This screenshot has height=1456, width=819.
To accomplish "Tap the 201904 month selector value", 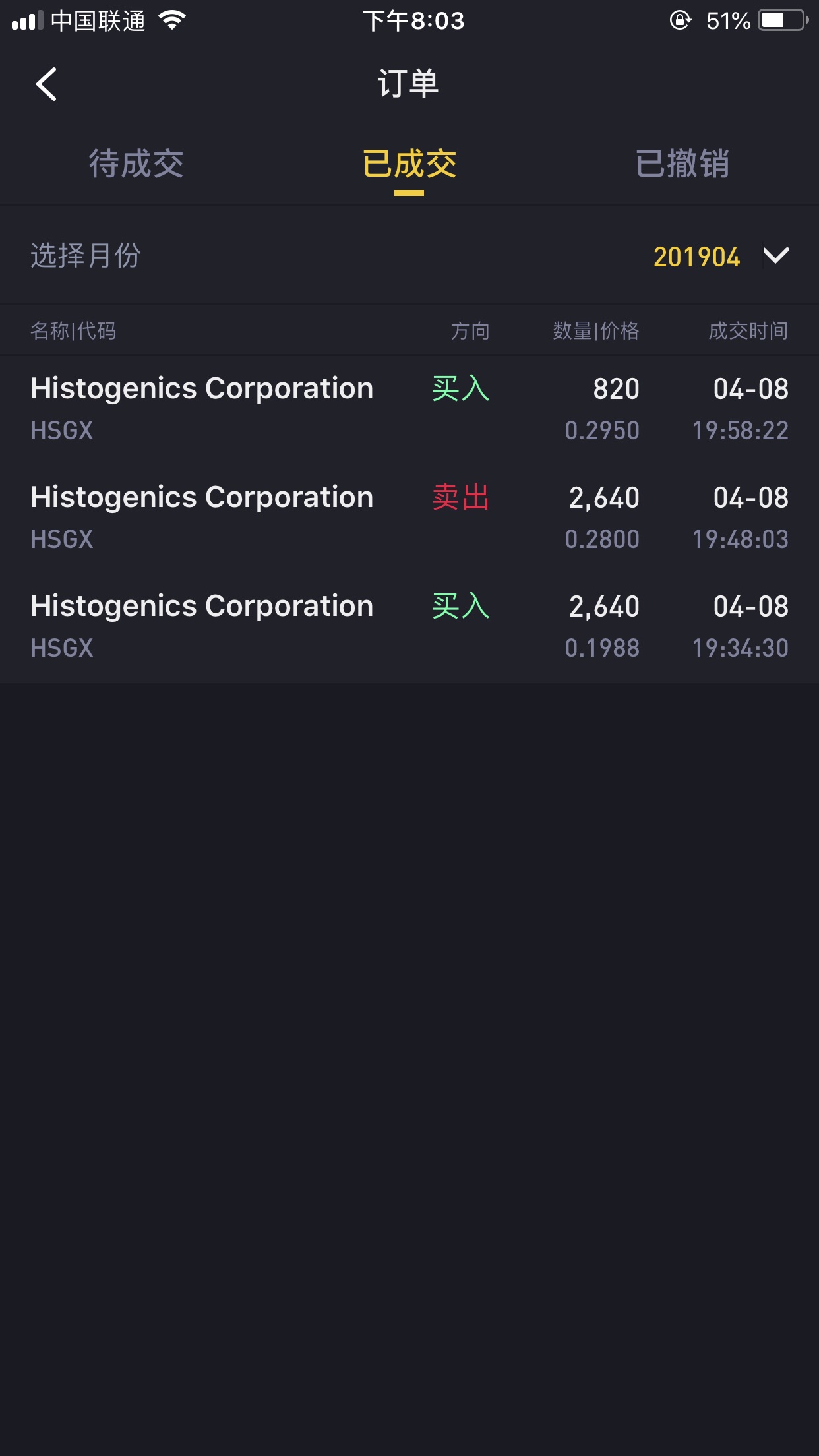I will tap(696, 257).
